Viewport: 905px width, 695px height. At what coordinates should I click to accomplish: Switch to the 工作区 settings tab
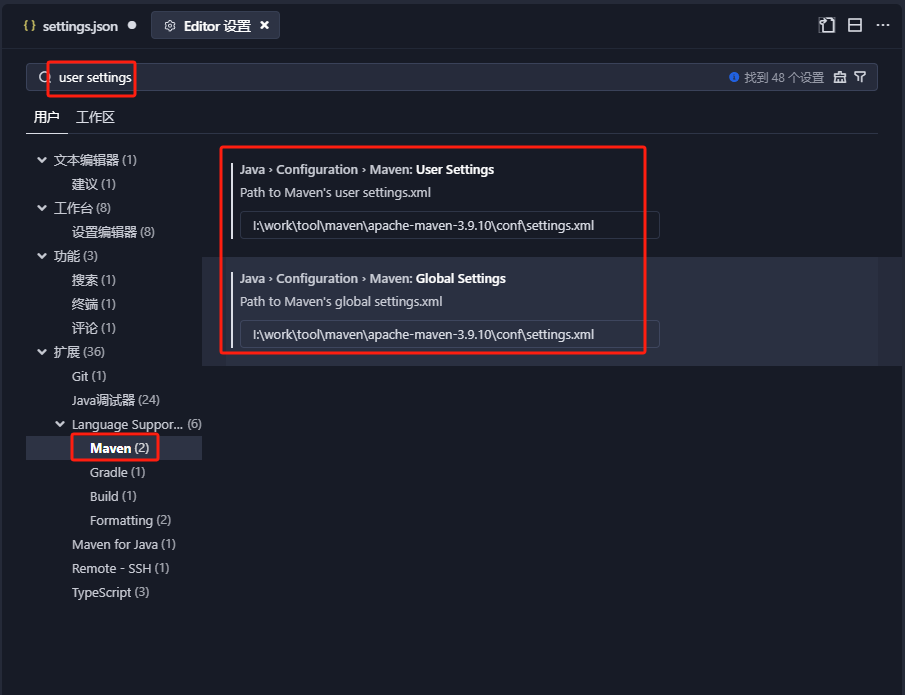click(94, 116)
